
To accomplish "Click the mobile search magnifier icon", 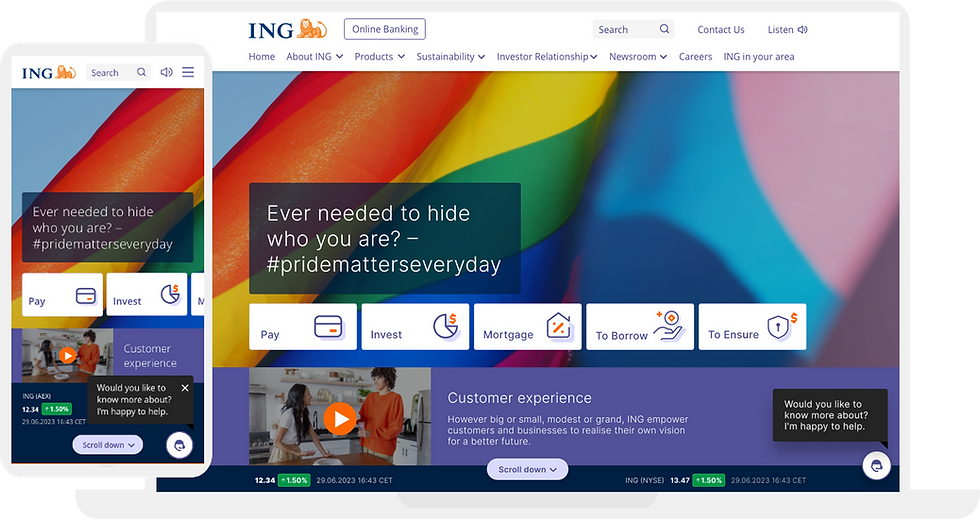I will [142, 72].
